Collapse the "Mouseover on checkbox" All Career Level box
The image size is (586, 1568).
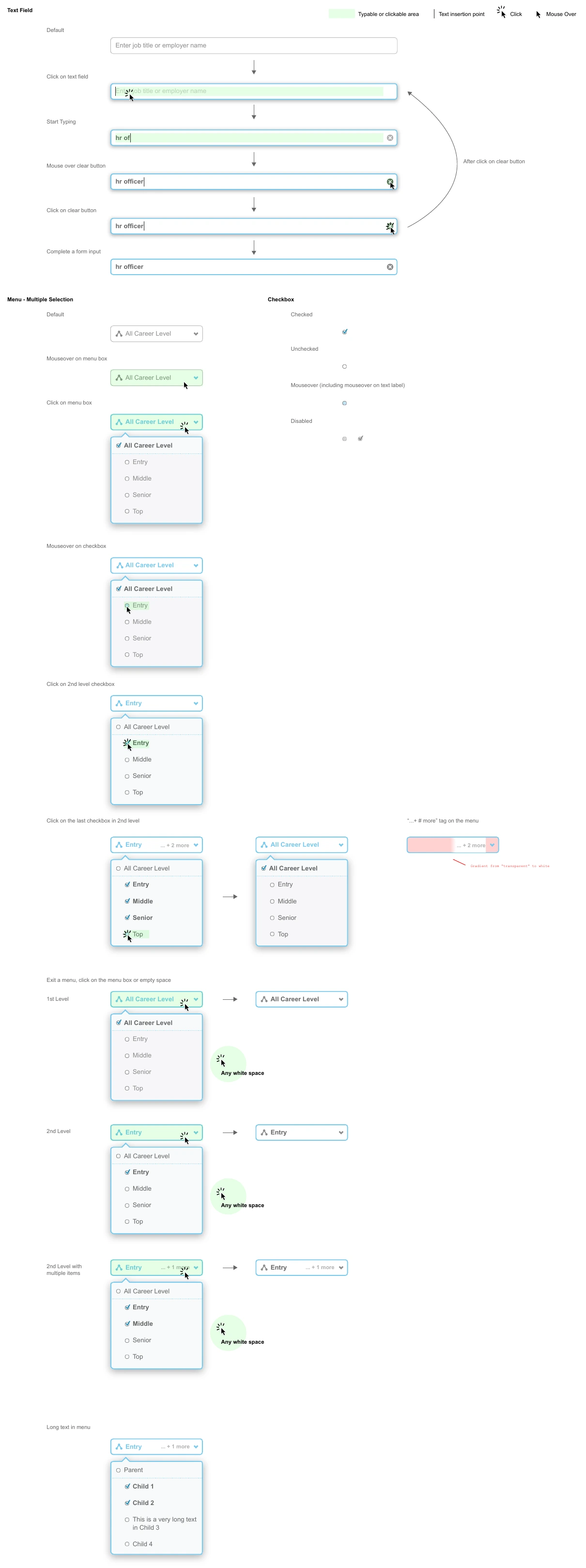pos(156,565)
